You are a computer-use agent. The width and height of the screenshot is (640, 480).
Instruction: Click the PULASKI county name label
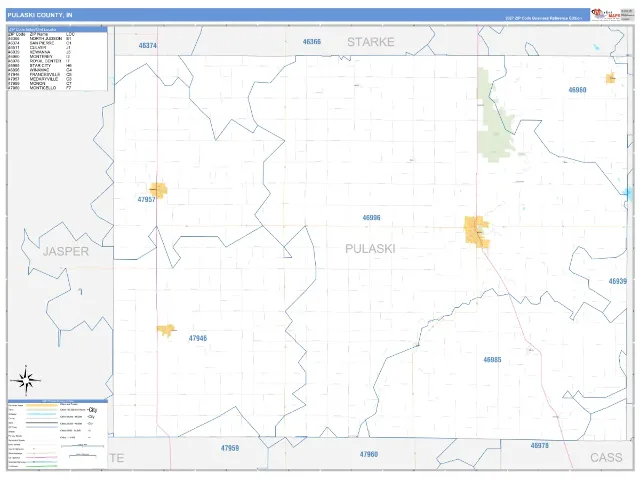pyautogui.click(x=370, y=249)
